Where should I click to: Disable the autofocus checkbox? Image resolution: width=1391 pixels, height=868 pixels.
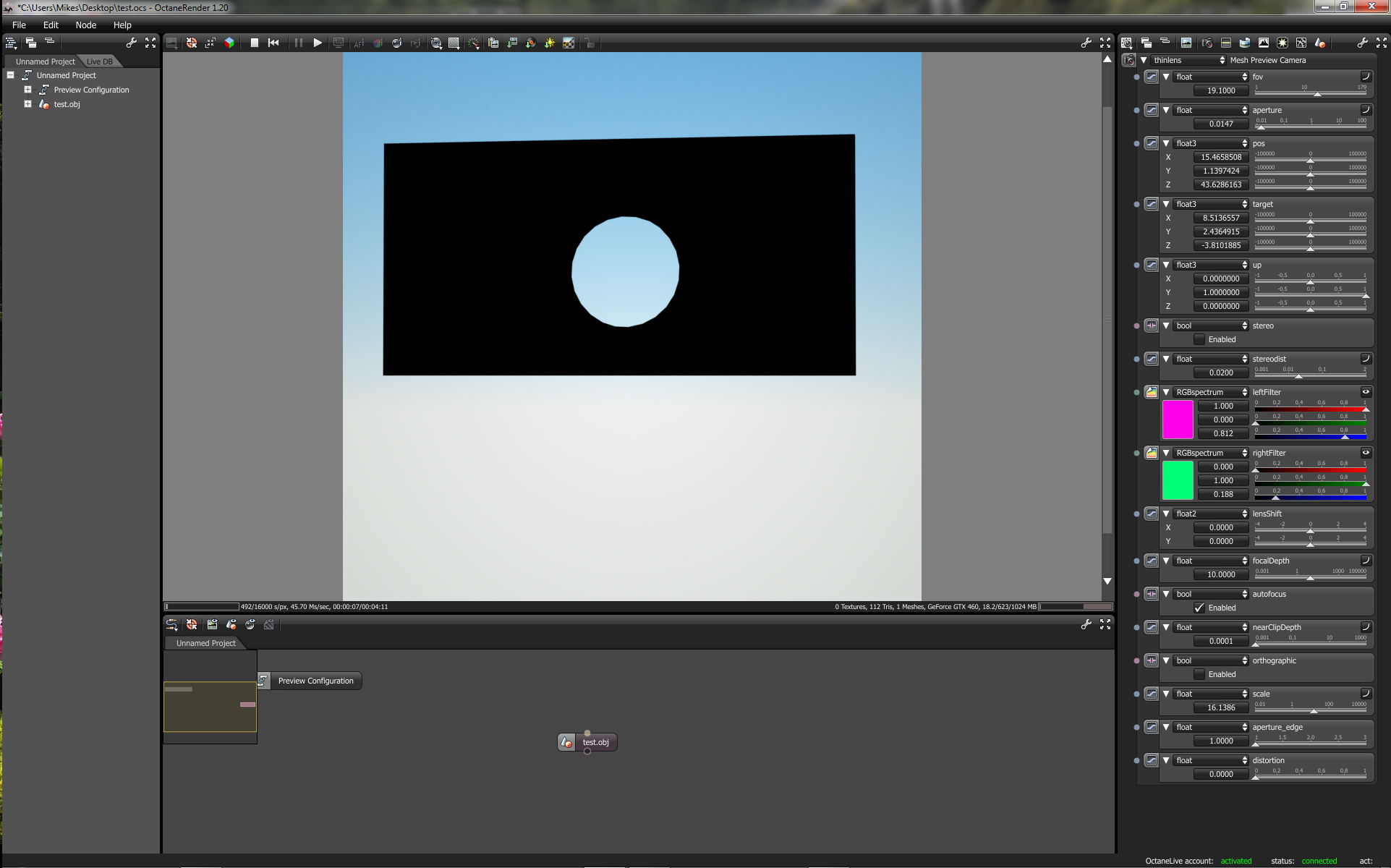(x=1199, y=608)
